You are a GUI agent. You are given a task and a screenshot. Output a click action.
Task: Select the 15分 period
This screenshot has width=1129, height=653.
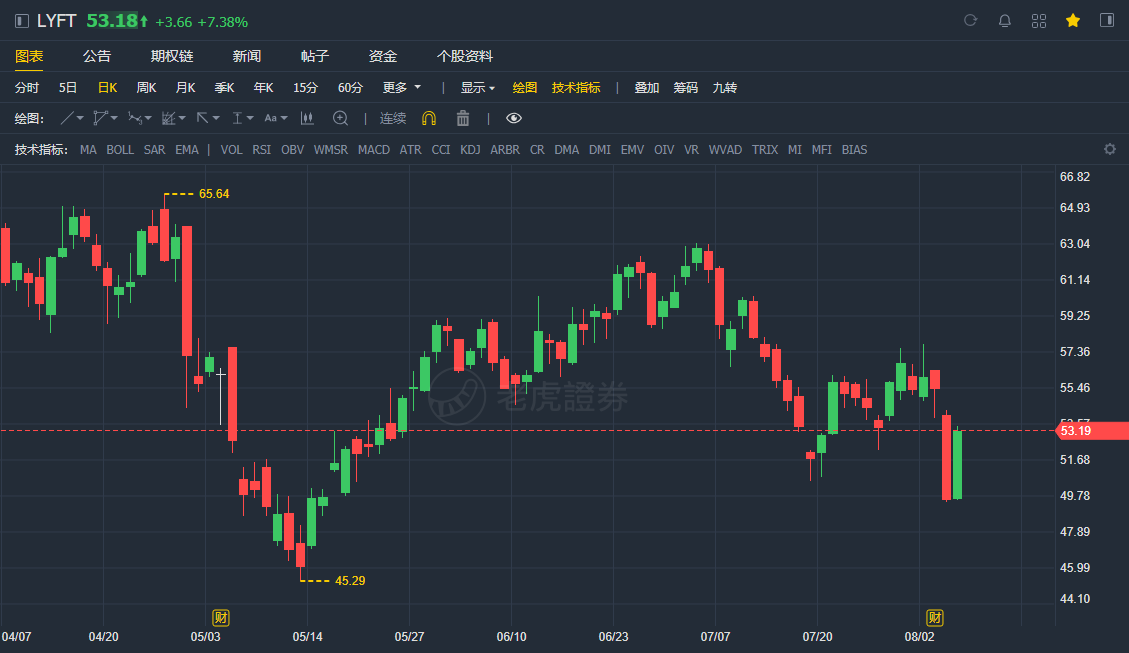tap(305, 88)
